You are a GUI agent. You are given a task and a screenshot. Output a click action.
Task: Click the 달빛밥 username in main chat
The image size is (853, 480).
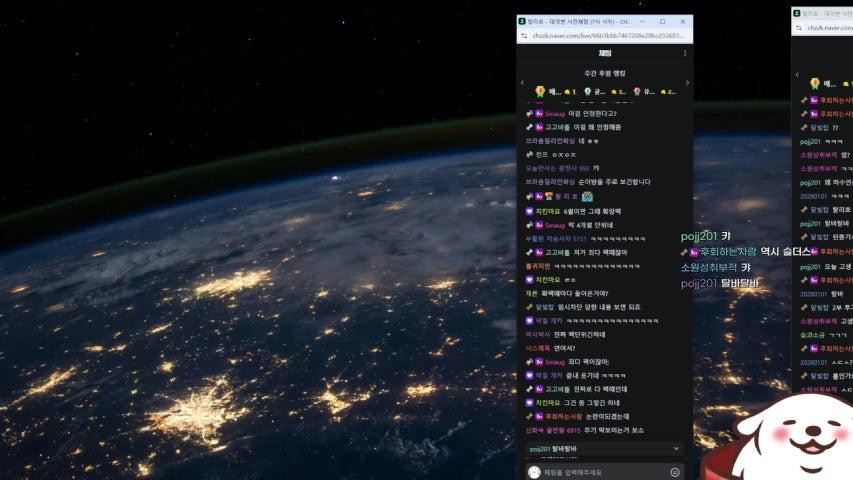tap(545, 307)
